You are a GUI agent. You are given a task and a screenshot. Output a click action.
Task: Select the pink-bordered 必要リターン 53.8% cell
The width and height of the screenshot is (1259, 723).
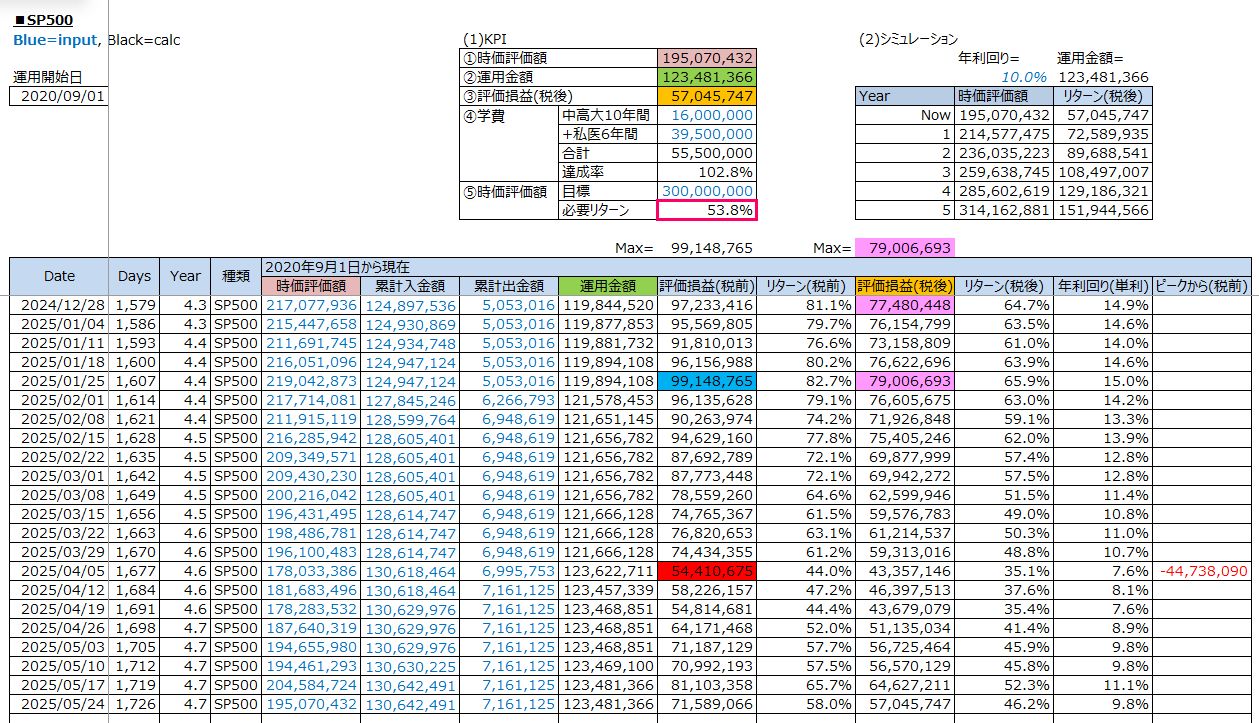[x=707, y=210]
